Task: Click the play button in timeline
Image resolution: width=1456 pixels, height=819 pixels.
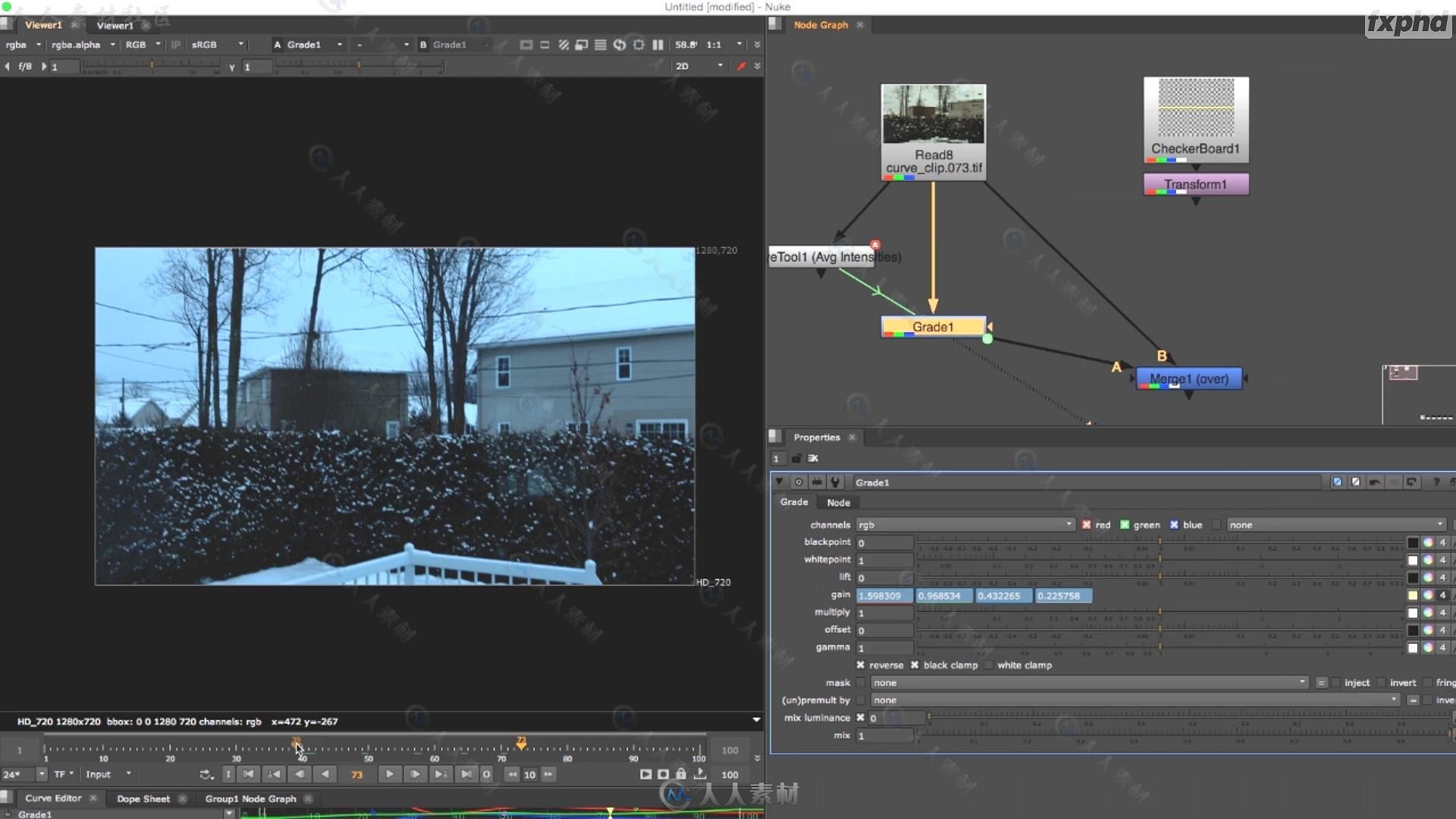Action: [x=389, y=773]
